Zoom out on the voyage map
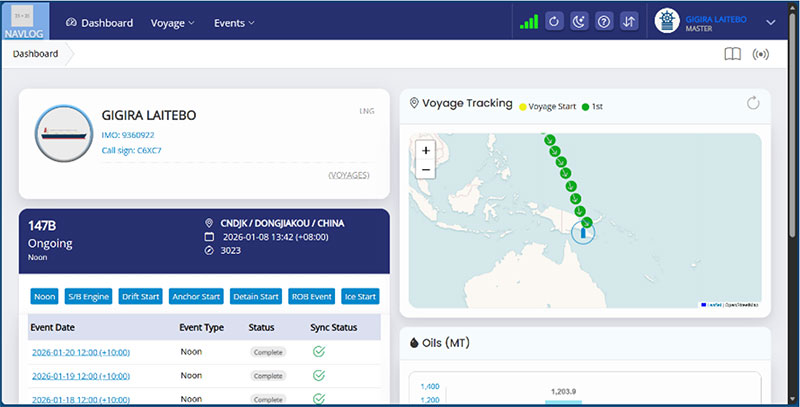This screenshot has height=407, width=800. (x=426, y=169)
